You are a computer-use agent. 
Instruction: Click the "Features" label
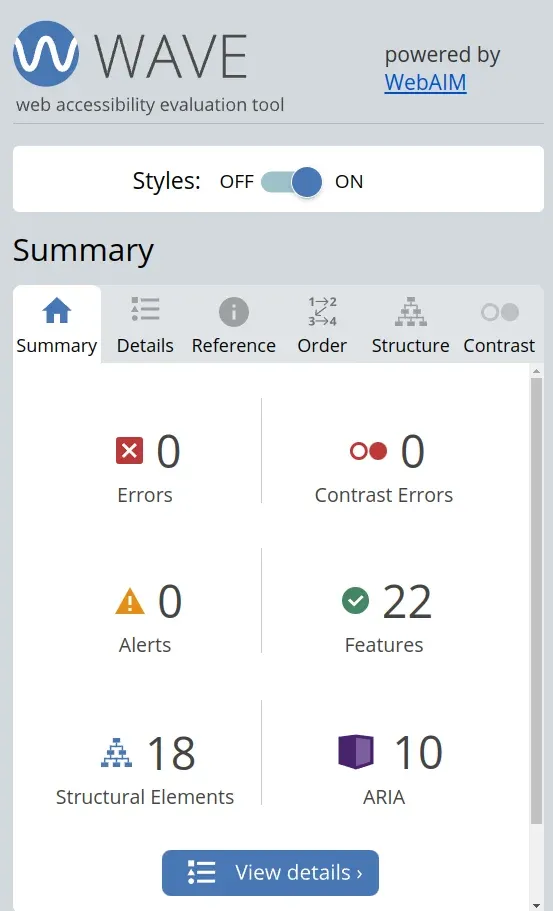(x=384, y=645)
